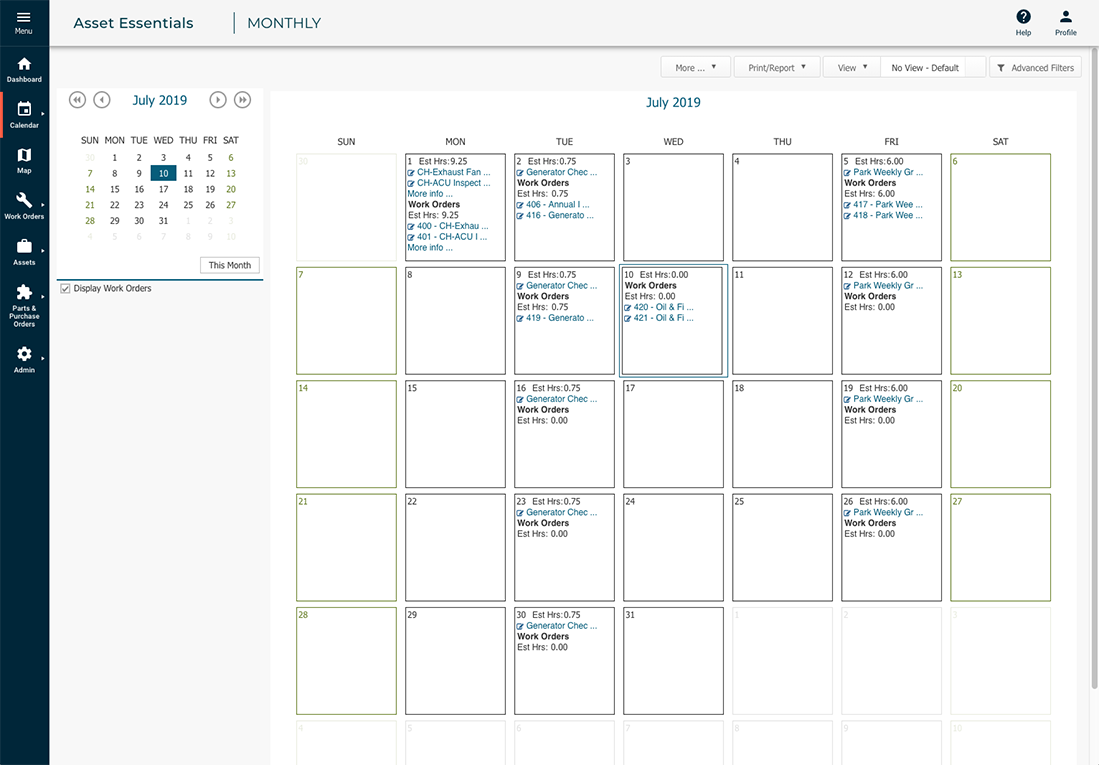Open the No View - Default selector
Image resolution: width=1099 pixels, height=765 pixels.
coord(933,67)
